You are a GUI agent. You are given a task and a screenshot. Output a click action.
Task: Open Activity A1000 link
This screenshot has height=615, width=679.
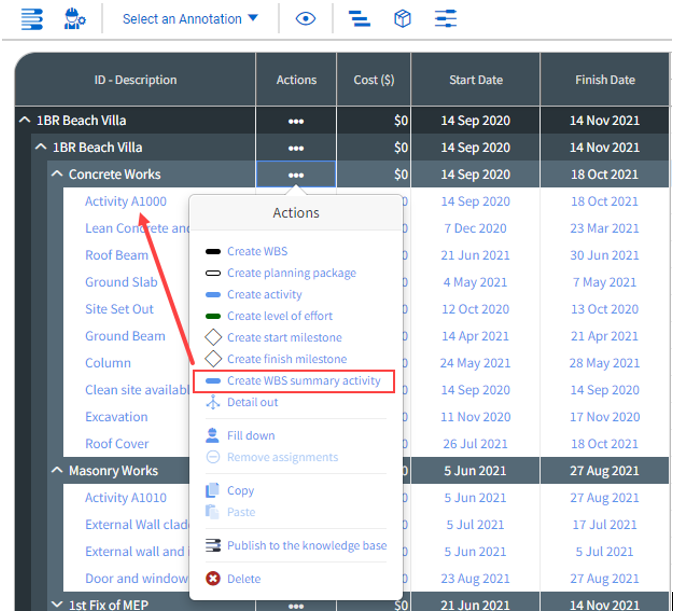126,201
